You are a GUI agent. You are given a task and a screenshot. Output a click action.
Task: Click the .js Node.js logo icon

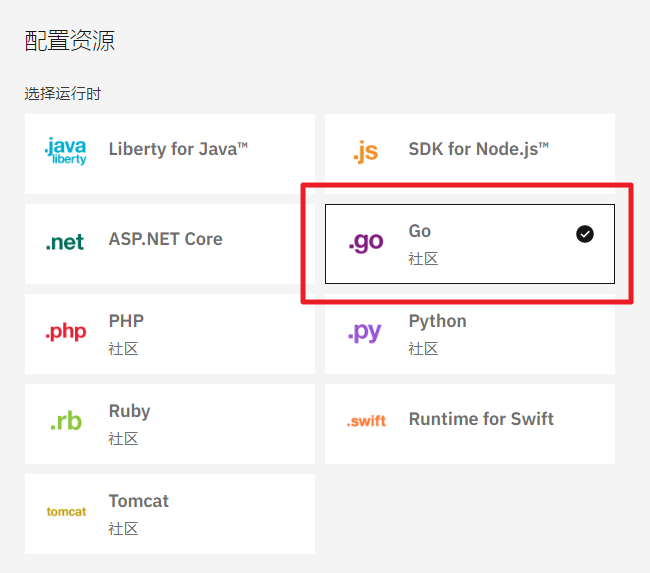[x=365, y=151]
